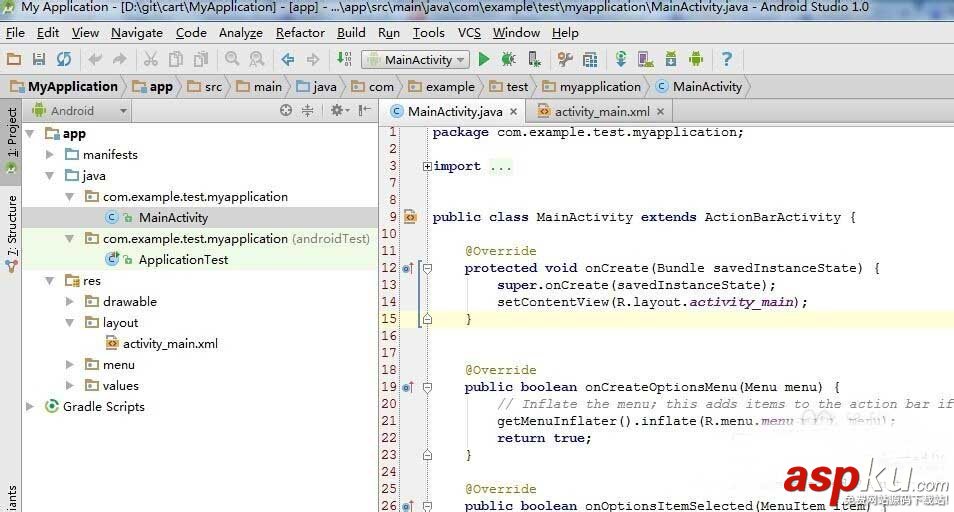The width and height of the screenshot is (954, 512).
Task: Click the Copy toolbar icon
Action: point(176,59)
